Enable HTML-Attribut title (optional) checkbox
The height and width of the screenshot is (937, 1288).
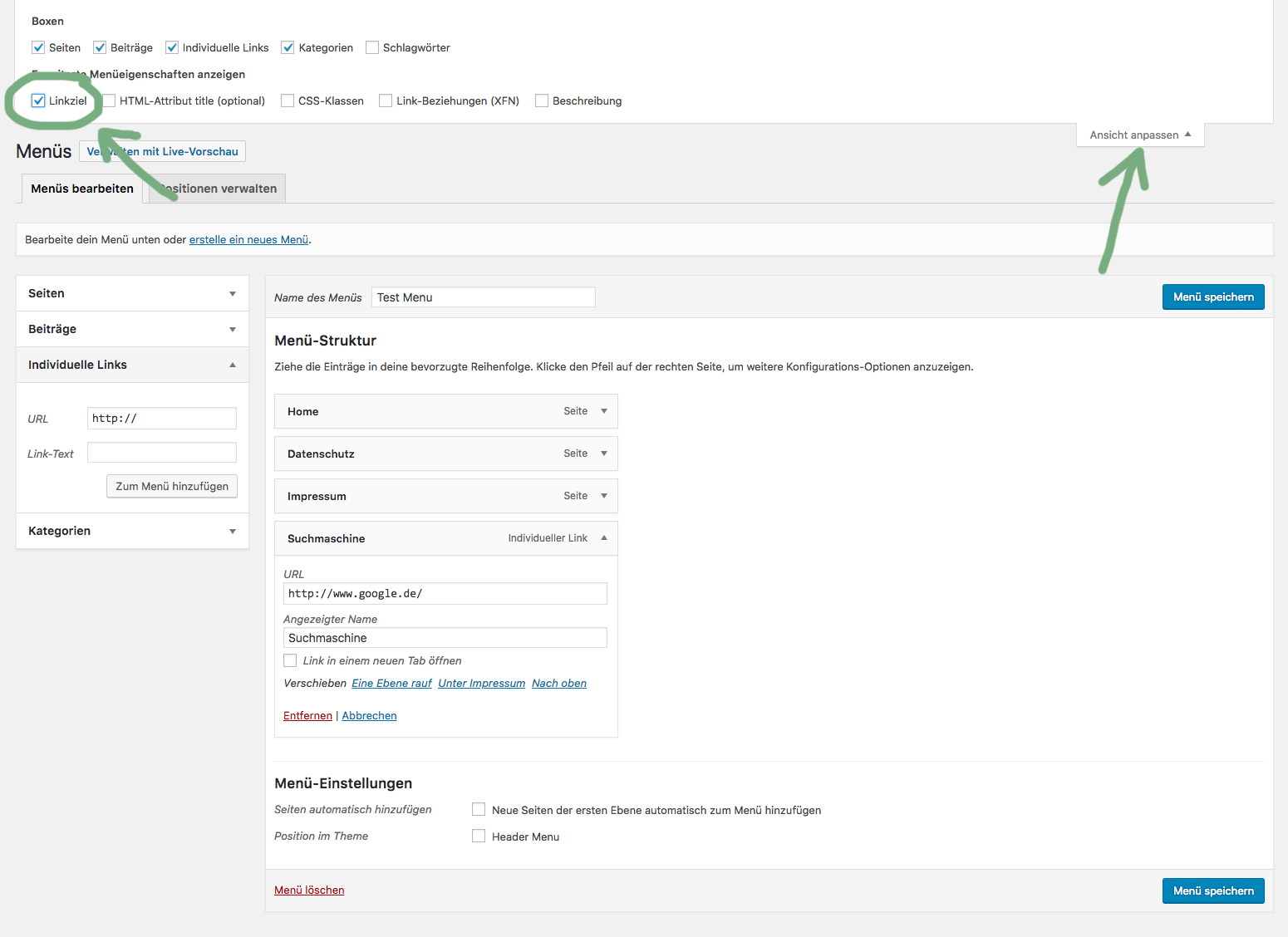coord(109,101)
